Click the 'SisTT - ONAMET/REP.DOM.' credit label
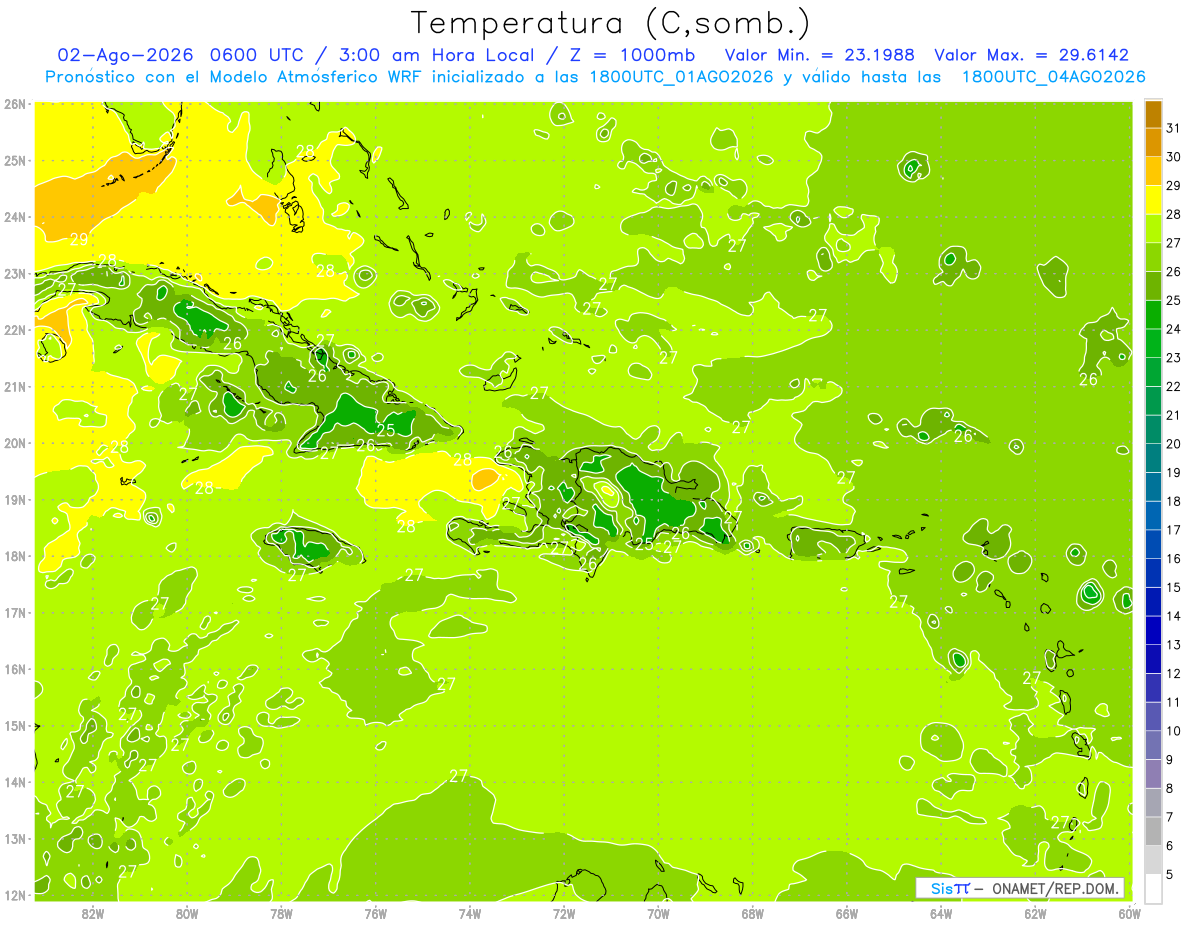The height and width of the screenshot is (927, 1200). click(1019, 888)
